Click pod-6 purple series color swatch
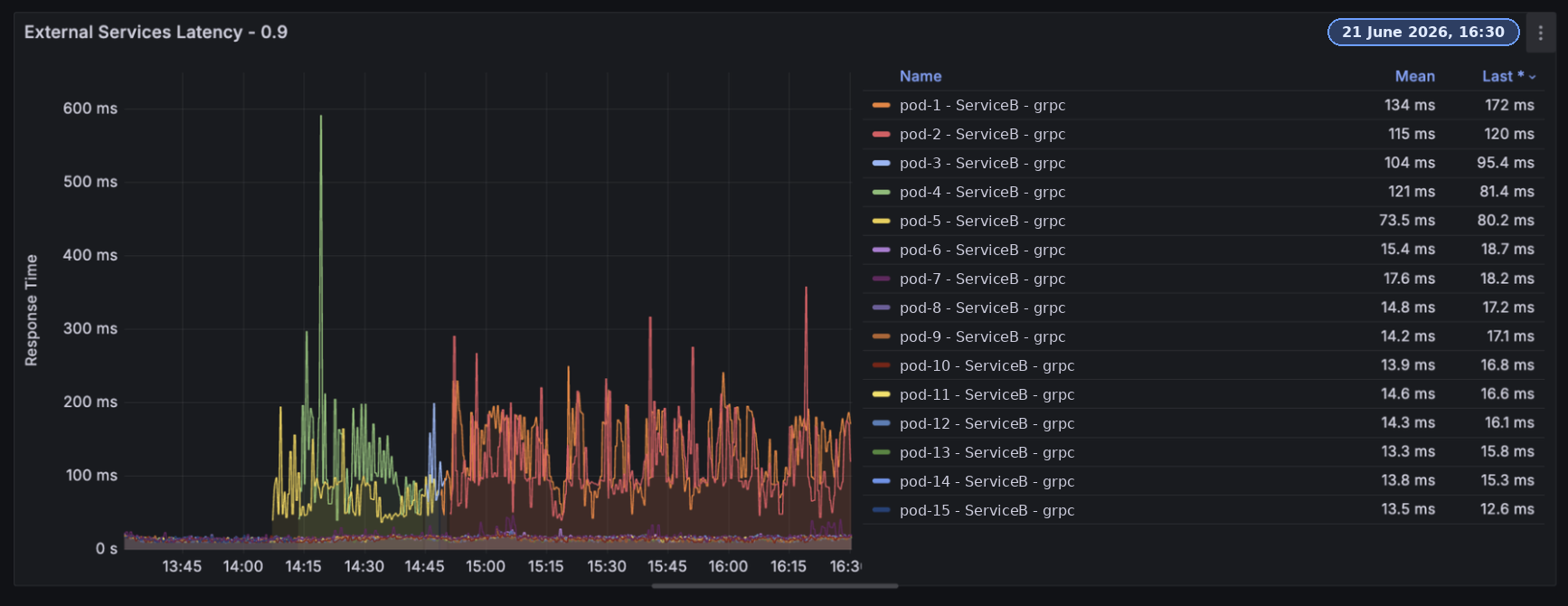 (x=881, y=251)
